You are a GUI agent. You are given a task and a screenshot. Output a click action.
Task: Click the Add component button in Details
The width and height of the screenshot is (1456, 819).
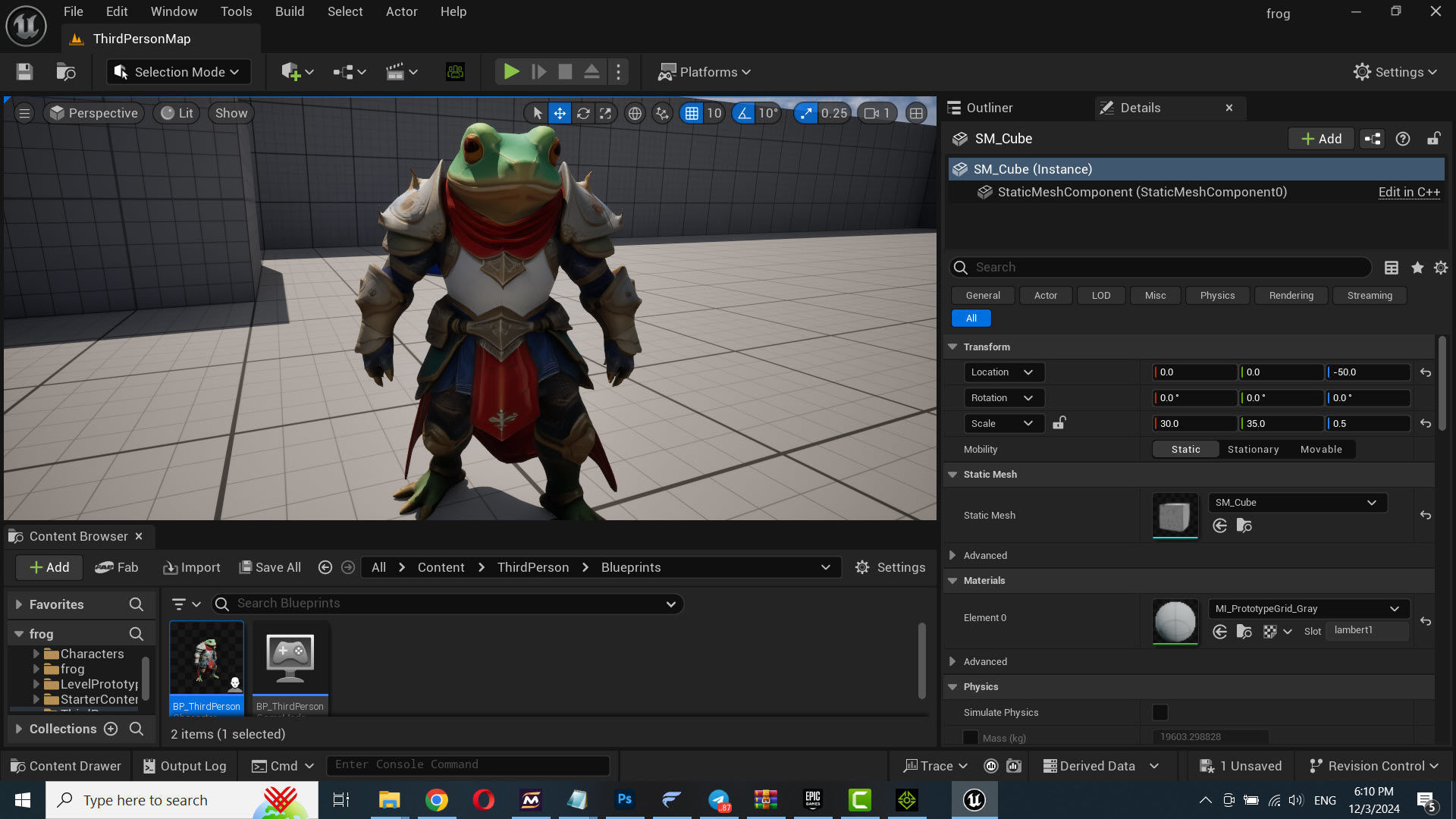coord(1321,139)
